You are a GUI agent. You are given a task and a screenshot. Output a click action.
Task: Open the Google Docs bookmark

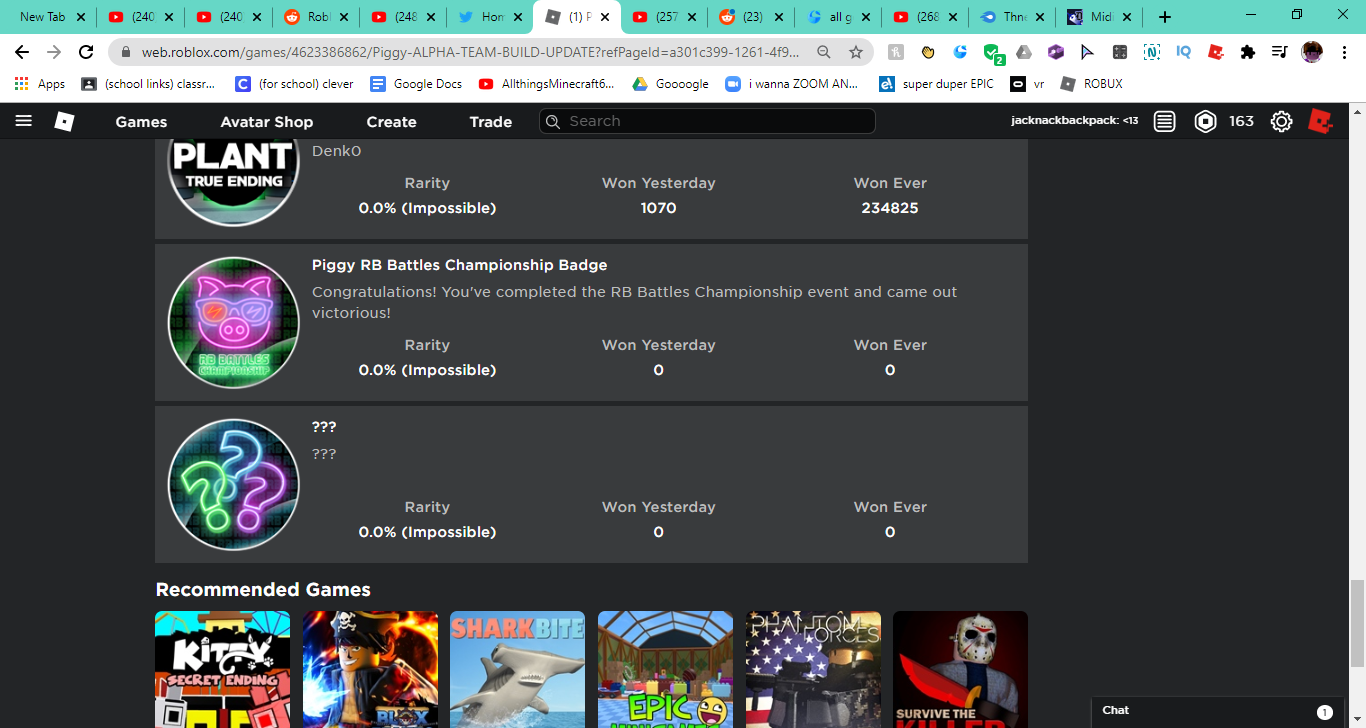[x=417, y=84]
